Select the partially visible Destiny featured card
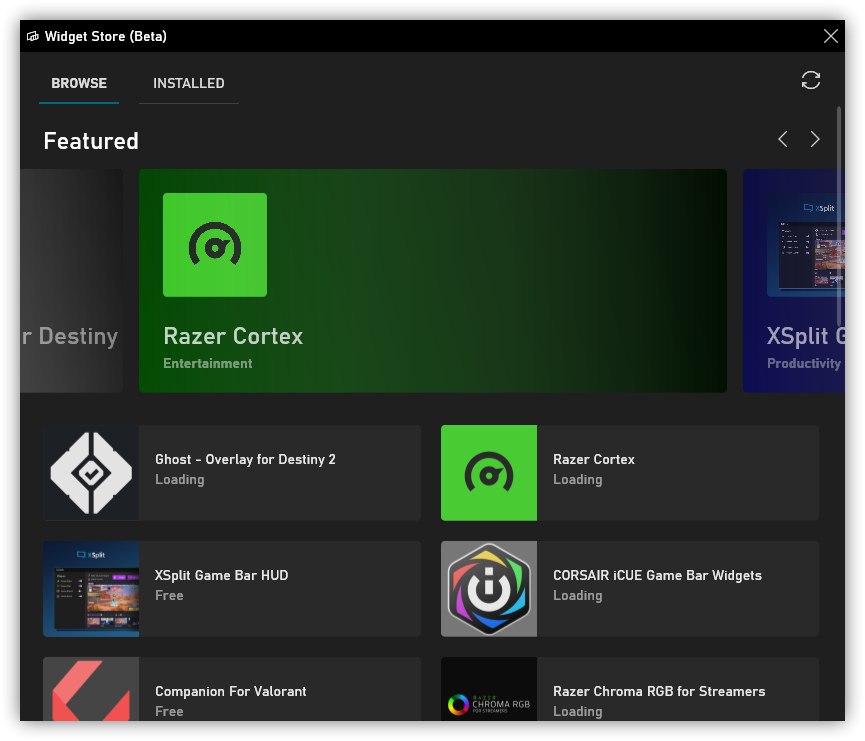Screen dimensions: 865x741 (x=72, y=281)
